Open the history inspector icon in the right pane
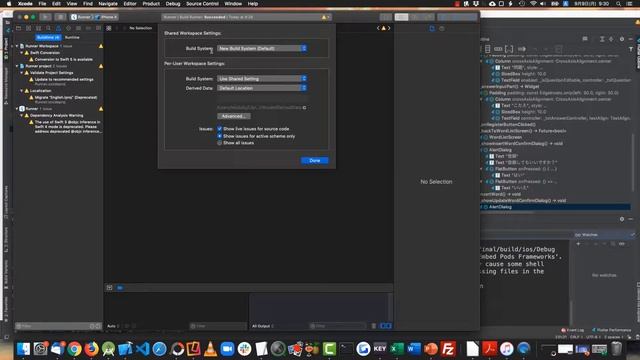Screen dimensions: 640x360 442,28
